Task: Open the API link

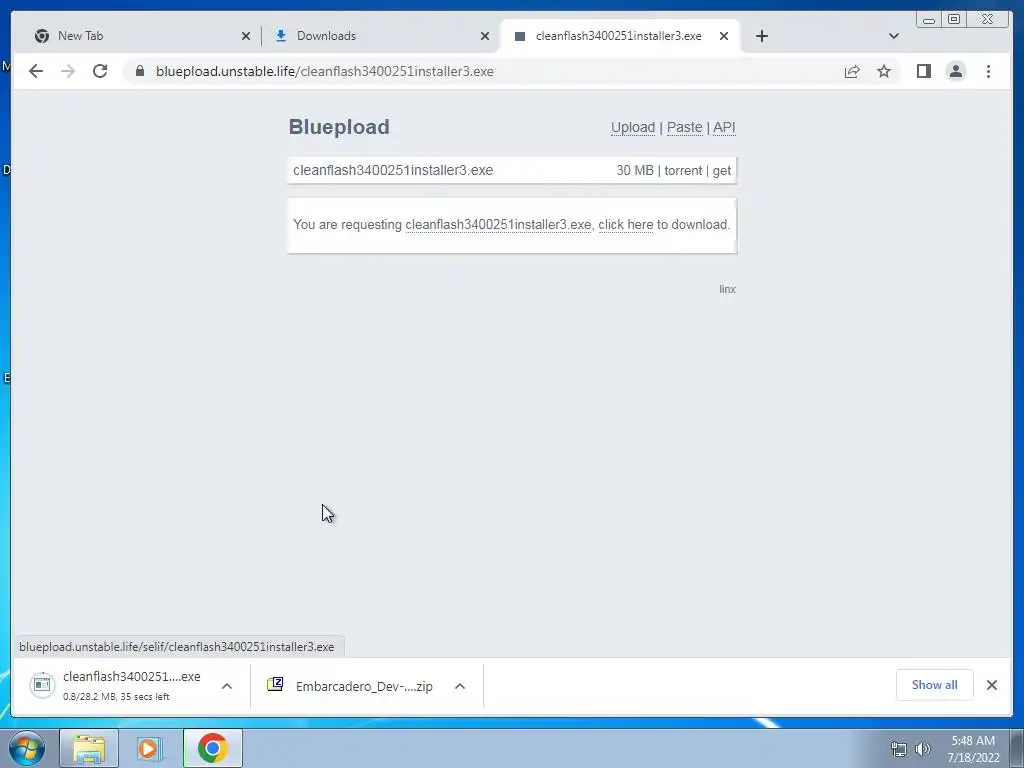Action: point(724,127)
